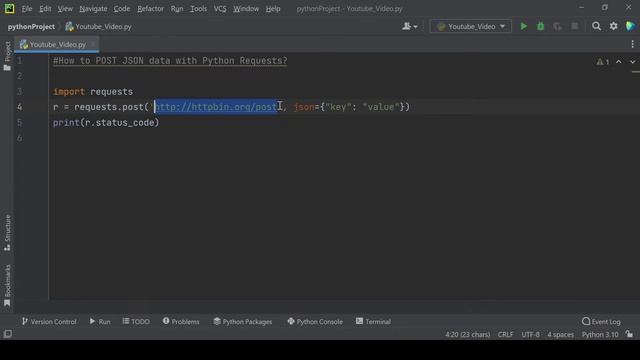640x360 pixels.
Task: Open editor tab options kebab menu
Action: [x=632, y=44]
